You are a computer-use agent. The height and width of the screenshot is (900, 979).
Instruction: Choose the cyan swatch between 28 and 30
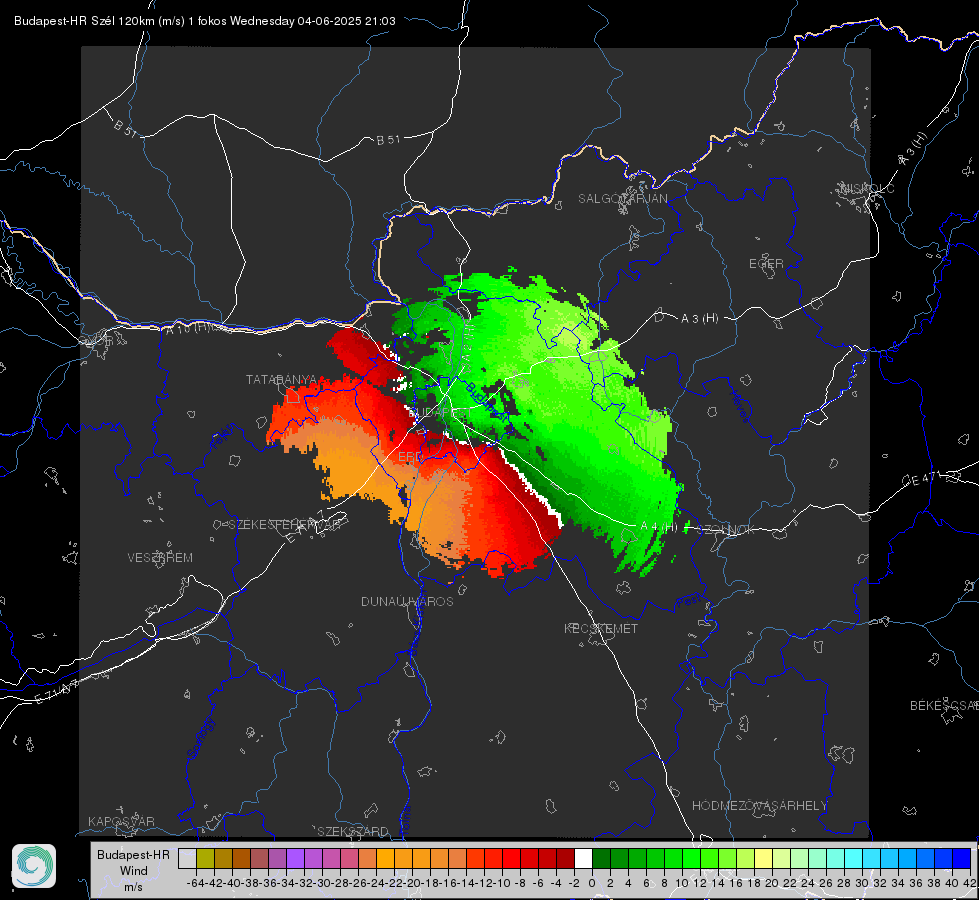point(854,858)
